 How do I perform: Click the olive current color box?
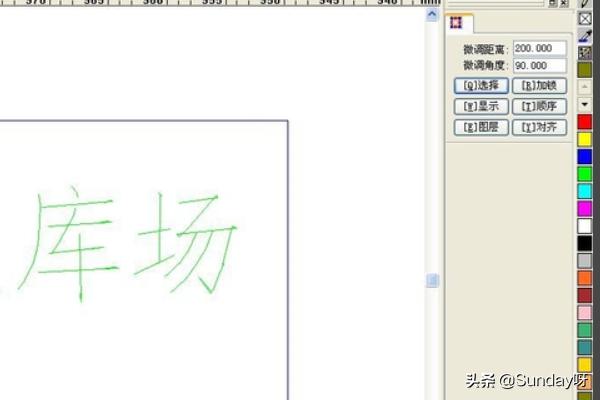coord(585,69)
